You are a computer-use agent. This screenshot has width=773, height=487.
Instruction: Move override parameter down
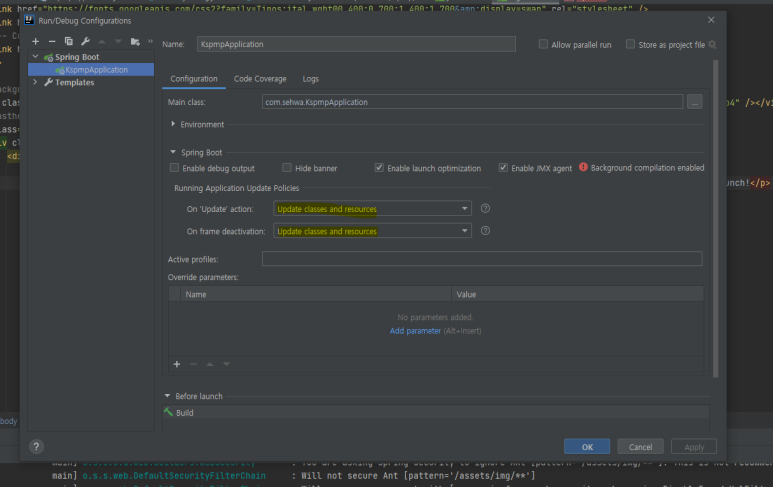[226, 364]
